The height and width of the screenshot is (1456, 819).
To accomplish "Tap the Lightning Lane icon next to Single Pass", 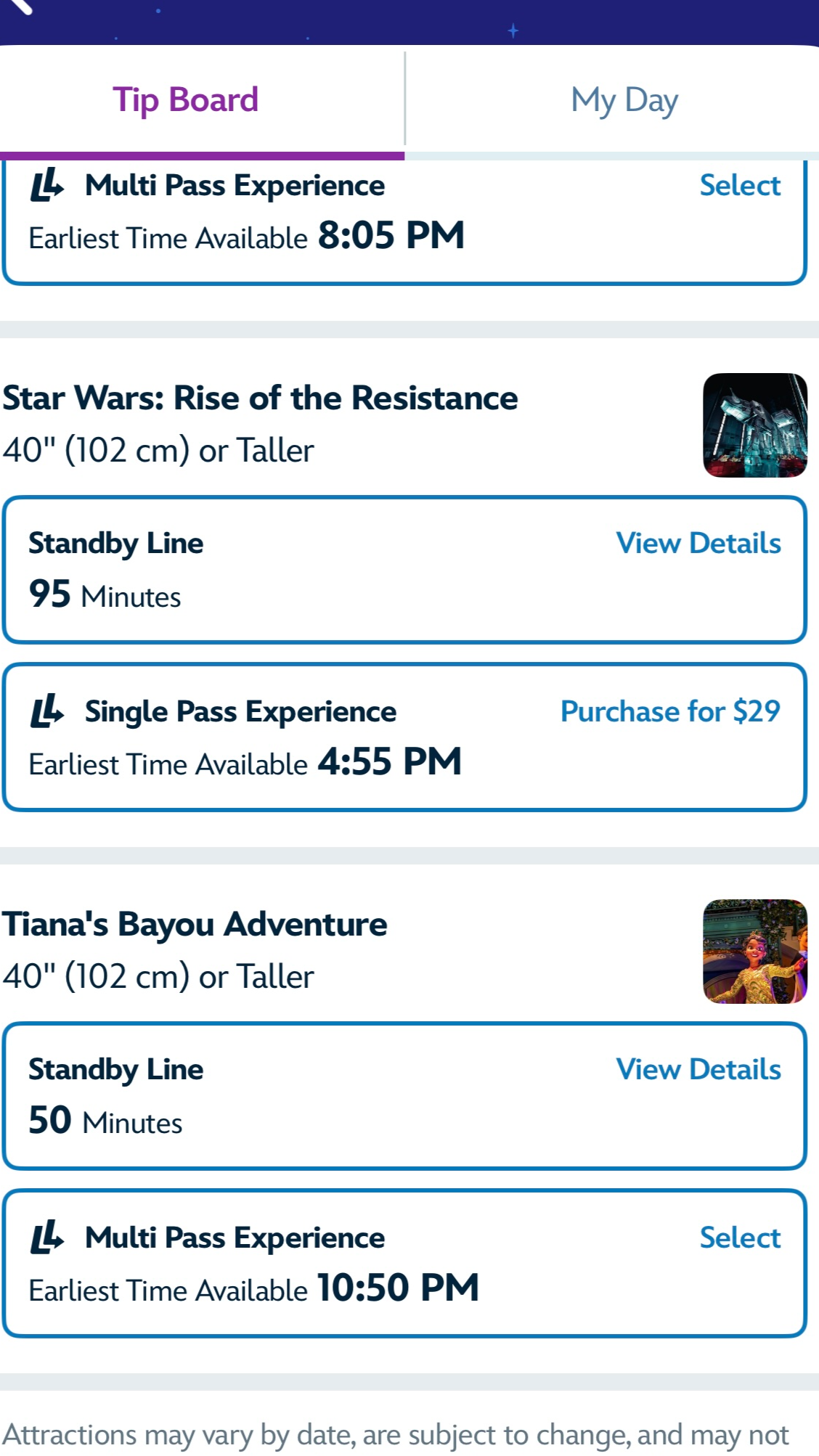I will (x=47, y=711).
